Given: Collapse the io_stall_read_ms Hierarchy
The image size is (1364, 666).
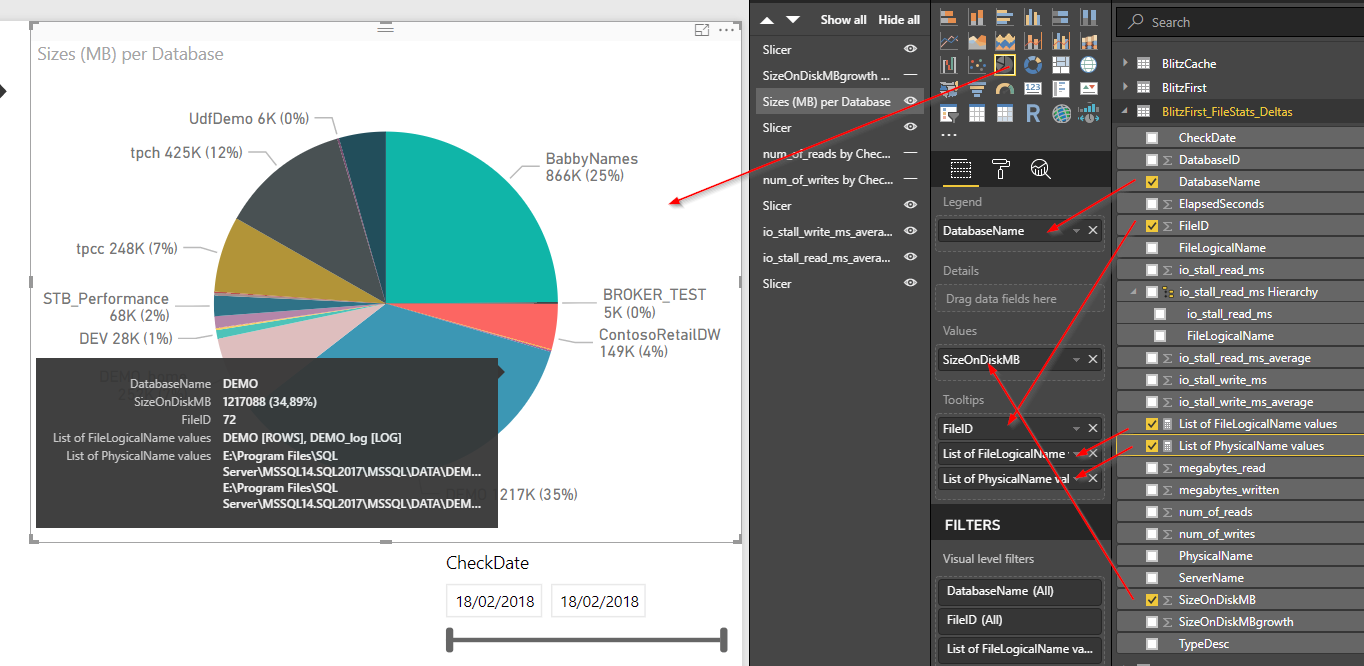Looking at the screenshot, I should (1134, 292).
